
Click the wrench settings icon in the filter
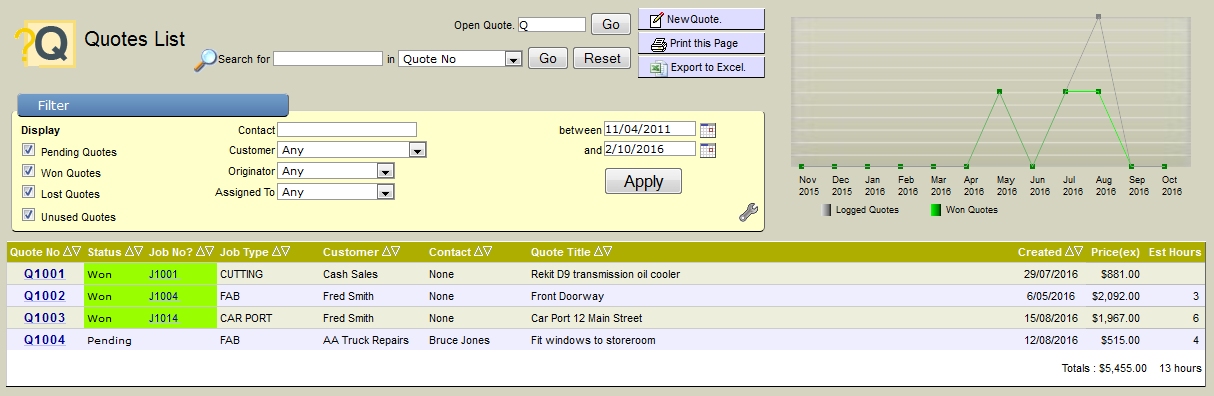(748, 212)
